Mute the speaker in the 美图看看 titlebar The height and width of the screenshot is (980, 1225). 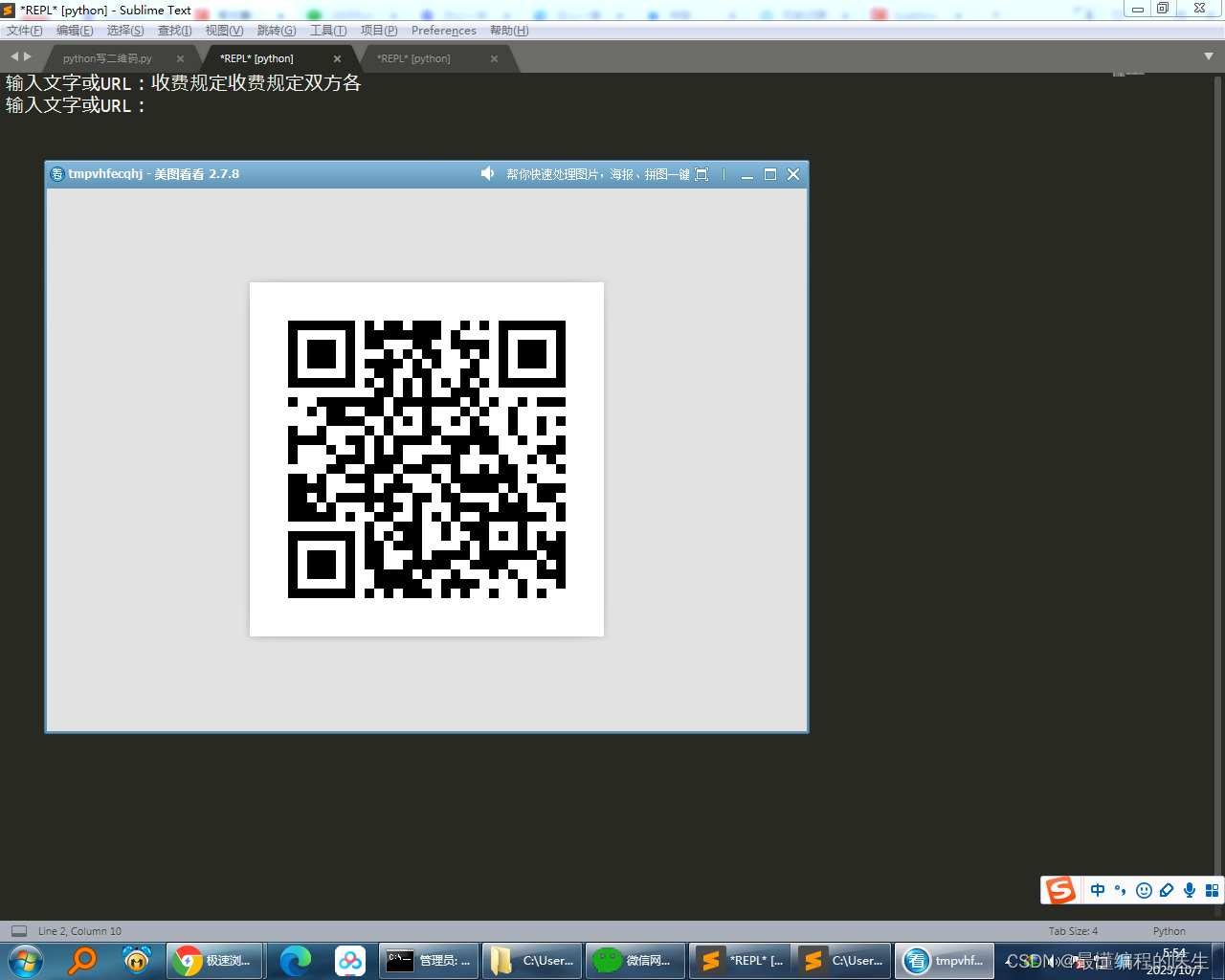[487, 173]
